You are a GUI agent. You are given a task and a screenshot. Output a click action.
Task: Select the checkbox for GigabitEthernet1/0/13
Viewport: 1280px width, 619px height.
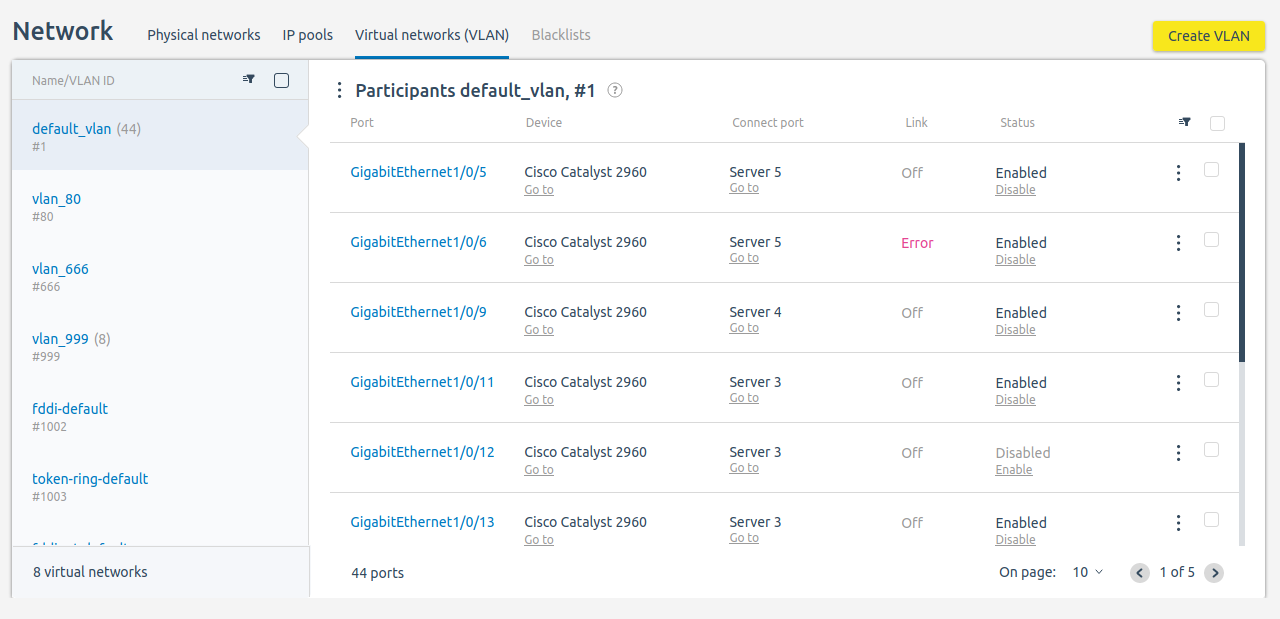[x=1211, y=520]
